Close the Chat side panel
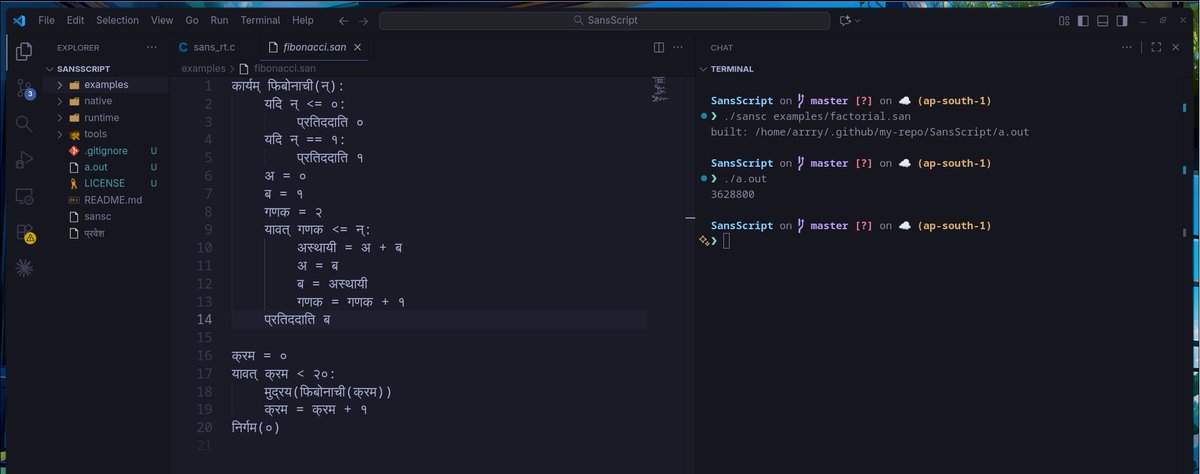 click(1177, 47)
